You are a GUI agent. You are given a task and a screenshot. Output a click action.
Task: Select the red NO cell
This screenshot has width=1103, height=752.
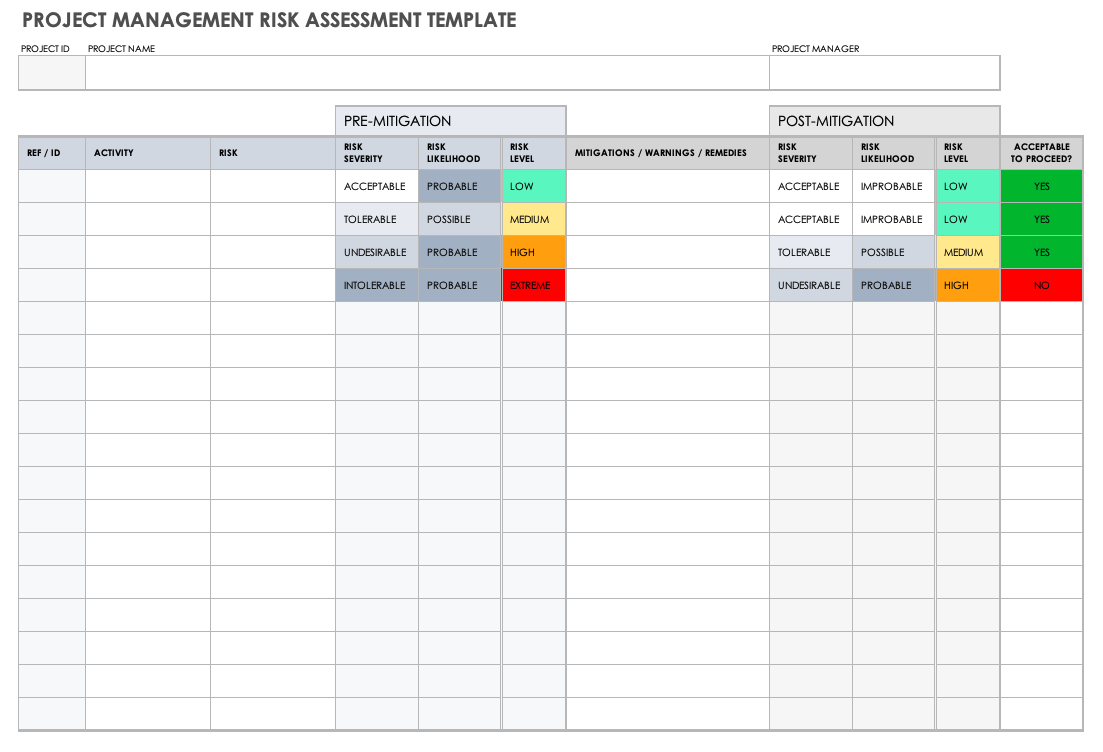point(1041,286)
